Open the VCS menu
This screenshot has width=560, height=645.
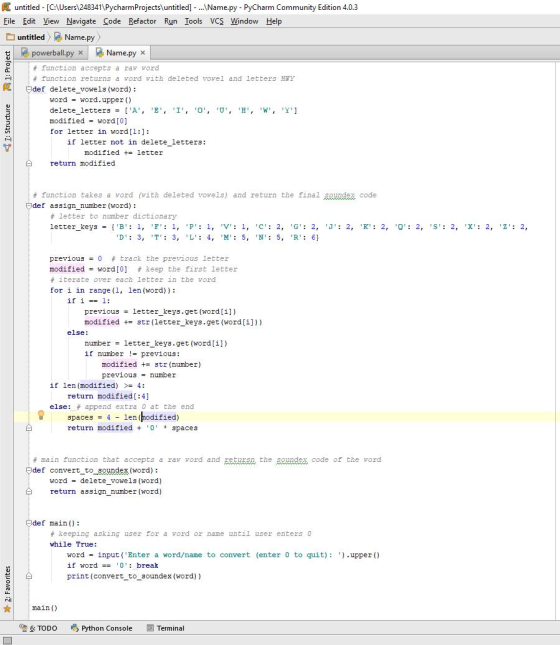[x=216, y=21]
